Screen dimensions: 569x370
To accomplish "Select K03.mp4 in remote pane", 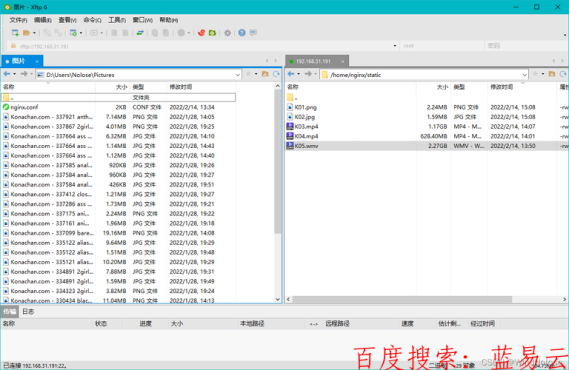I will 427,127.
